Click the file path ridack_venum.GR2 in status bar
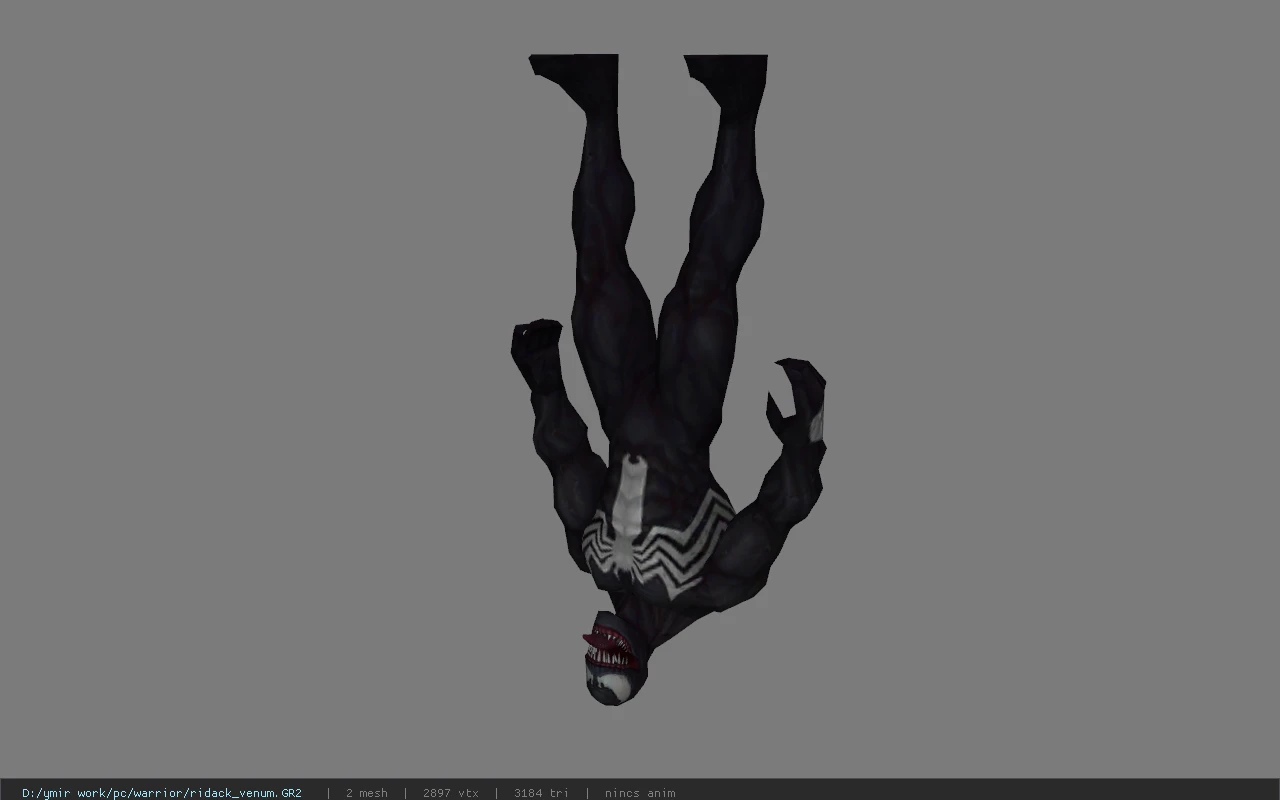 click(x=162, y=793)
